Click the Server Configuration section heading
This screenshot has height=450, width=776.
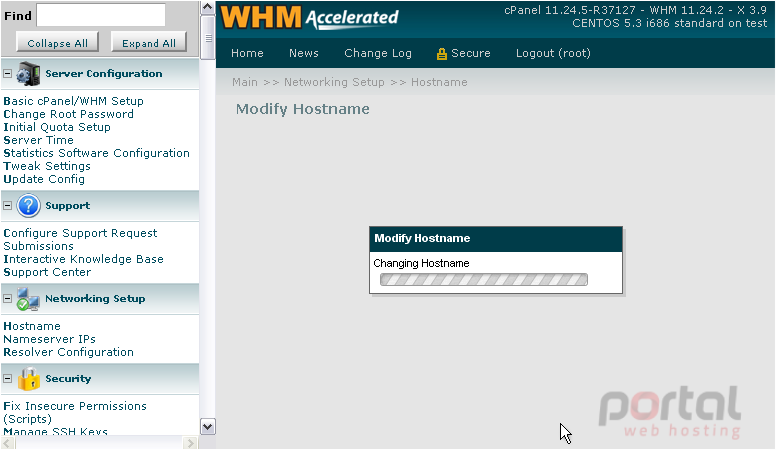104,74
